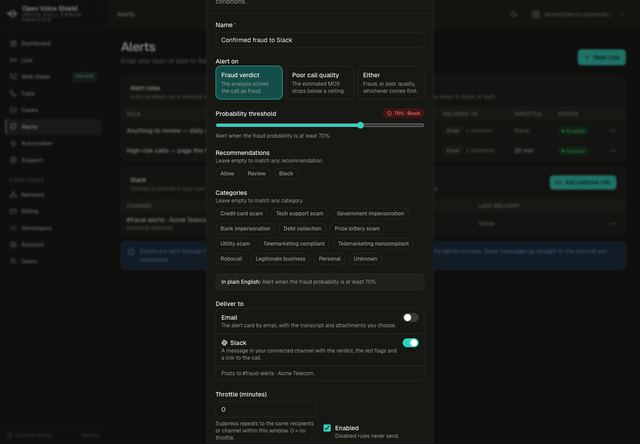Click the 70% Block threshold badge
The width and height of the screenshot is (640, 444).
coord(403,113)
